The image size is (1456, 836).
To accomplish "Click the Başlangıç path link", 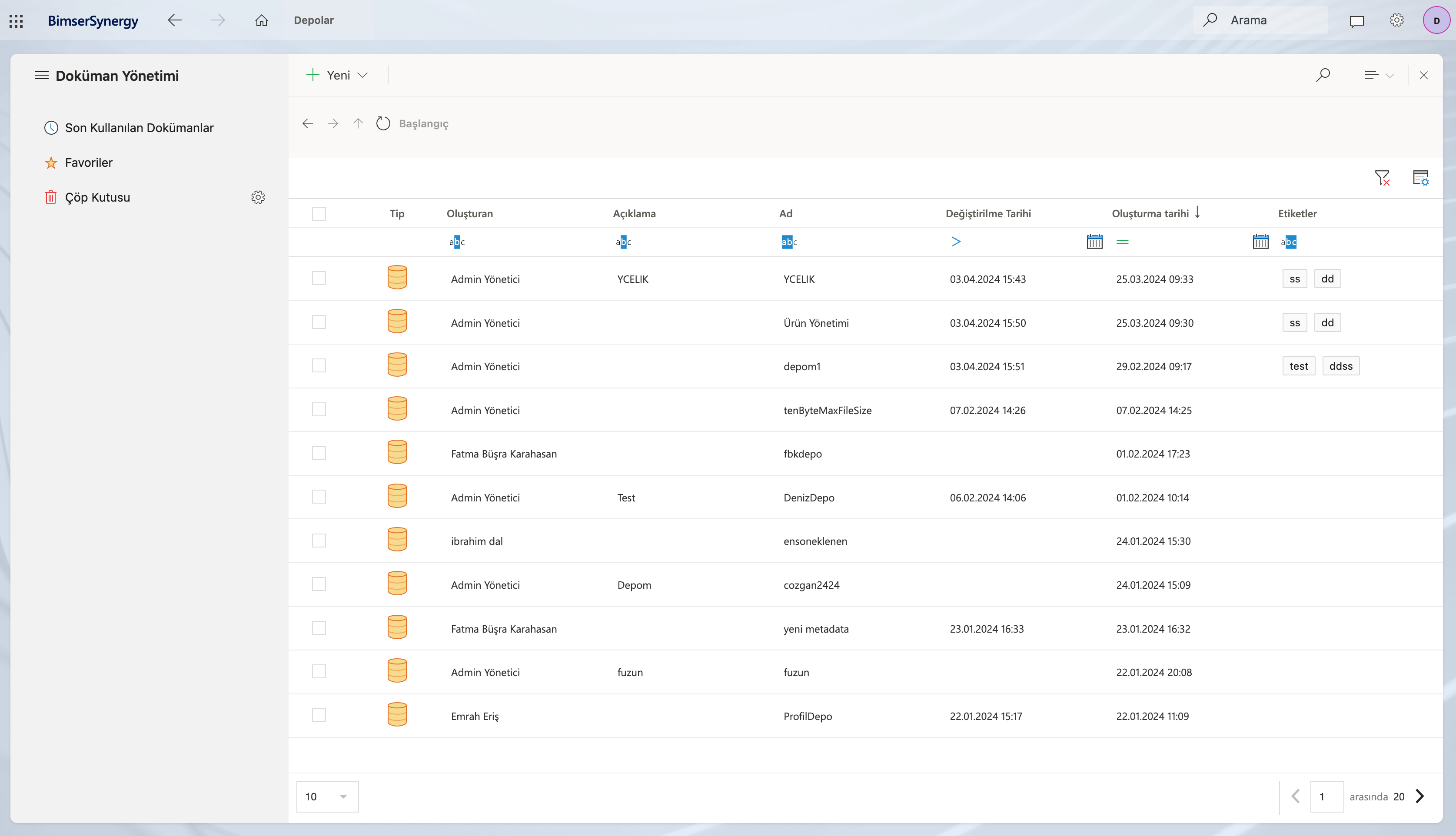I will (x=424, y=124).
